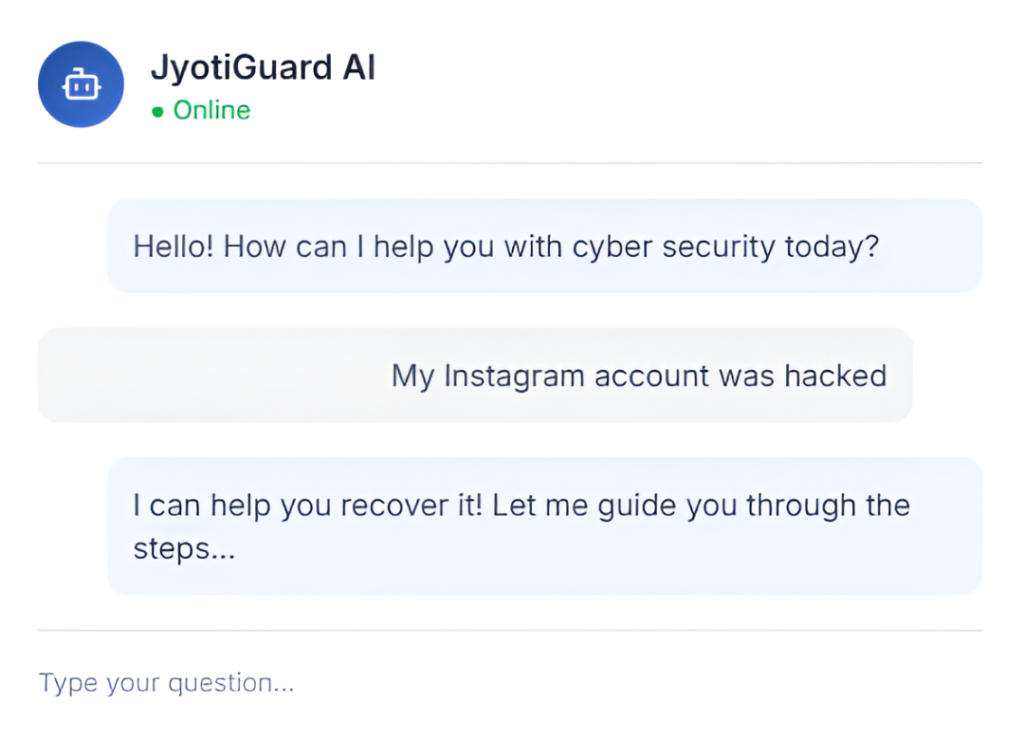1024x738 pixels.
Task: Click the Online status label
Action: tap(211, 111)
